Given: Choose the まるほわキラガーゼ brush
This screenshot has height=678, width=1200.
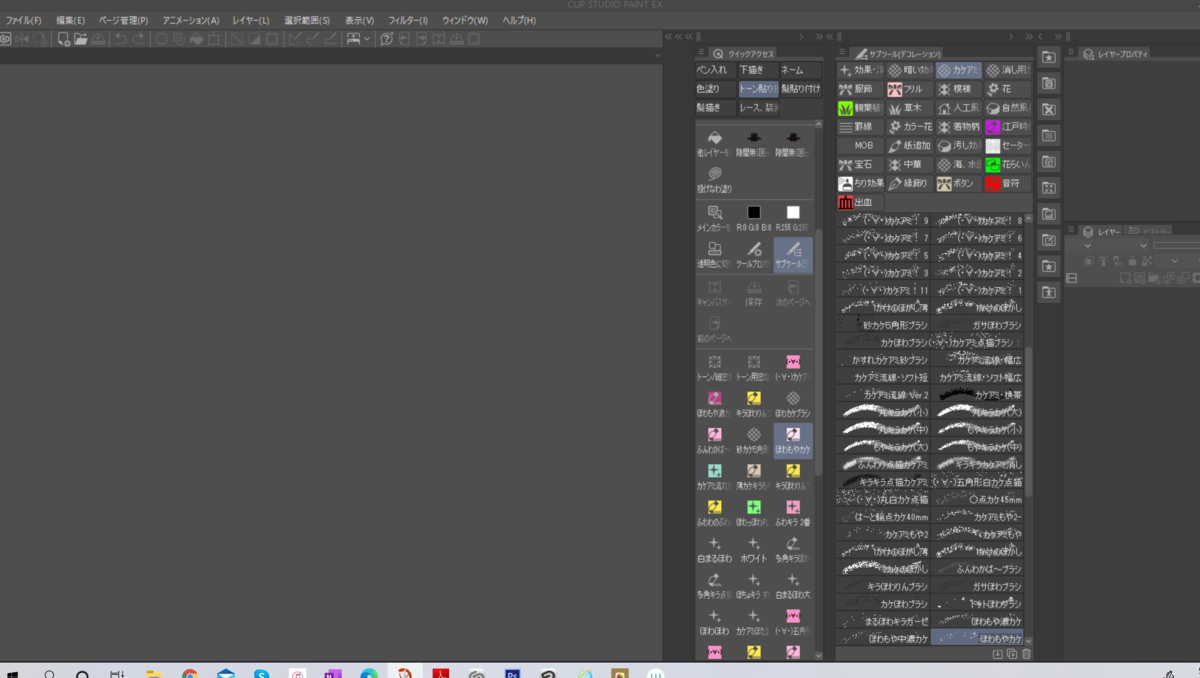Looking at the screenshot, I should pos(883,621).
